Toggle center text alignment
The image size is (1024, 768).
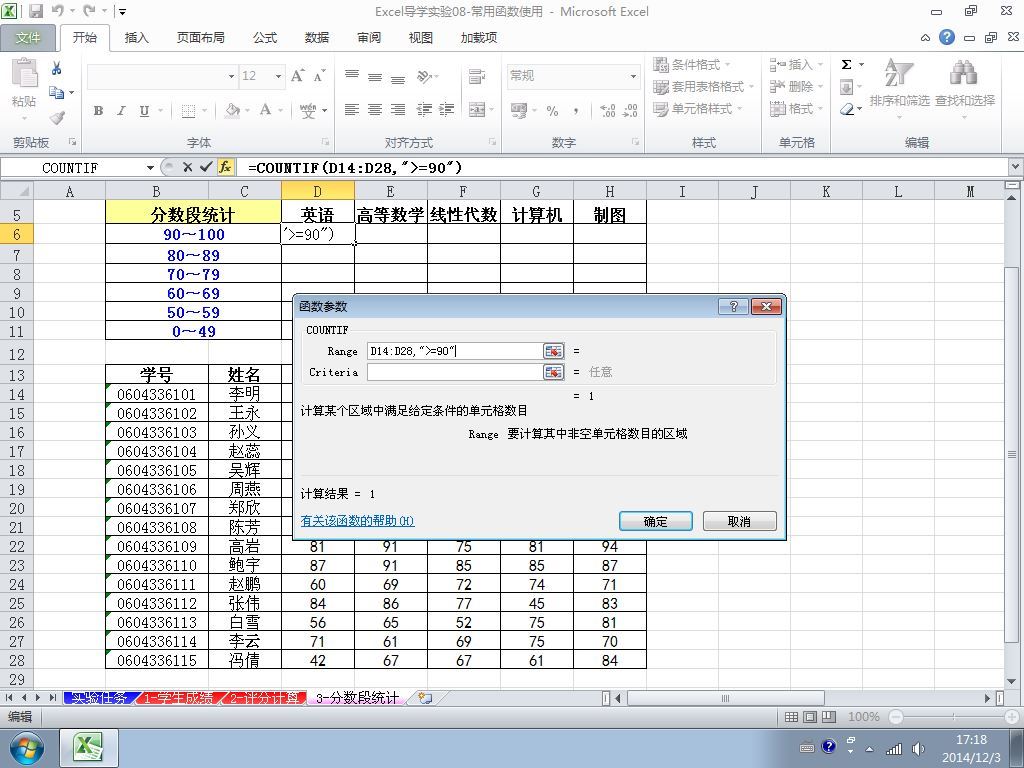click(x=375, y=110)
